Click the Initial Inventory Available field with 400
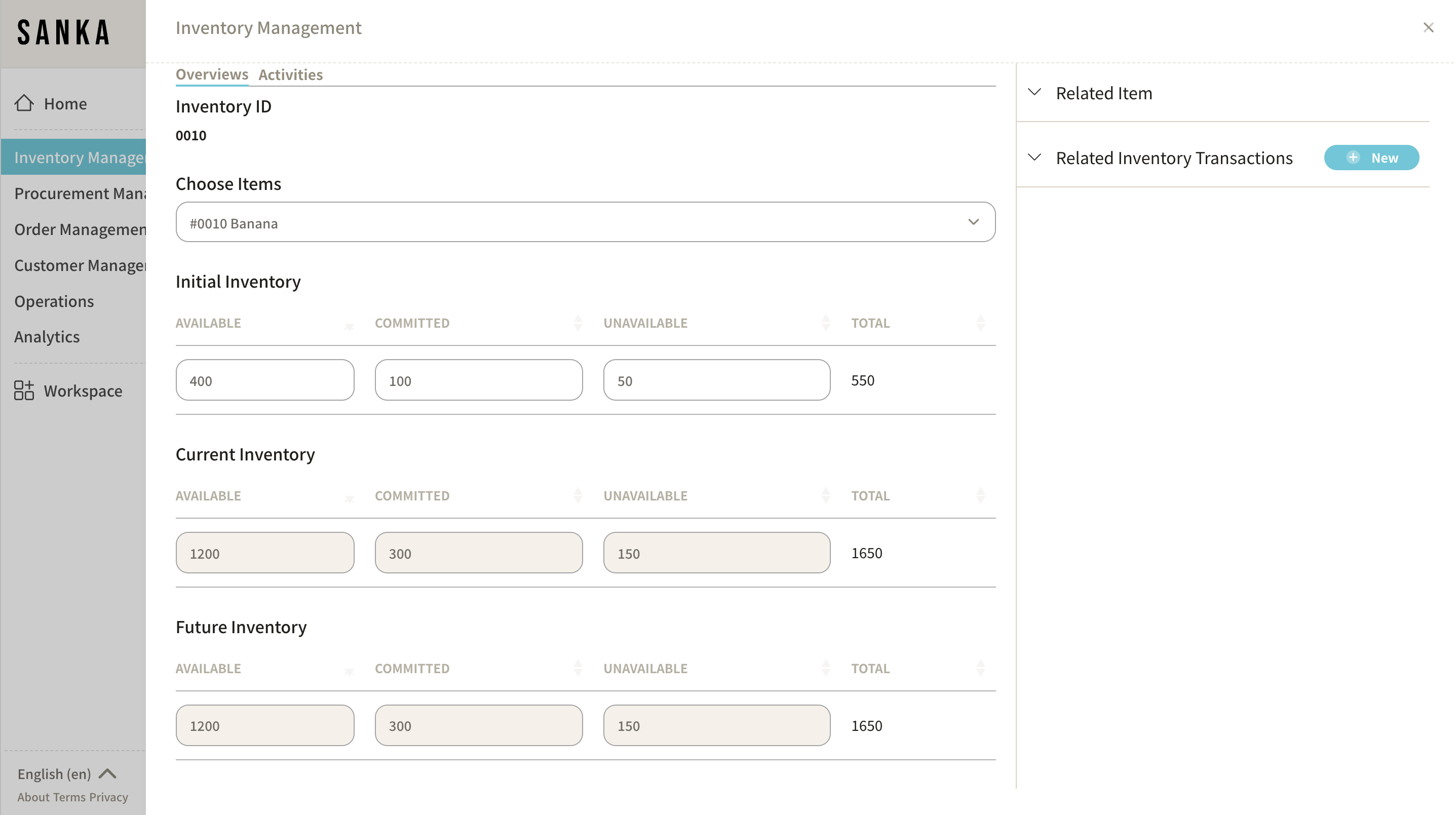This screenshot has width=1456, height=815. 264,380
